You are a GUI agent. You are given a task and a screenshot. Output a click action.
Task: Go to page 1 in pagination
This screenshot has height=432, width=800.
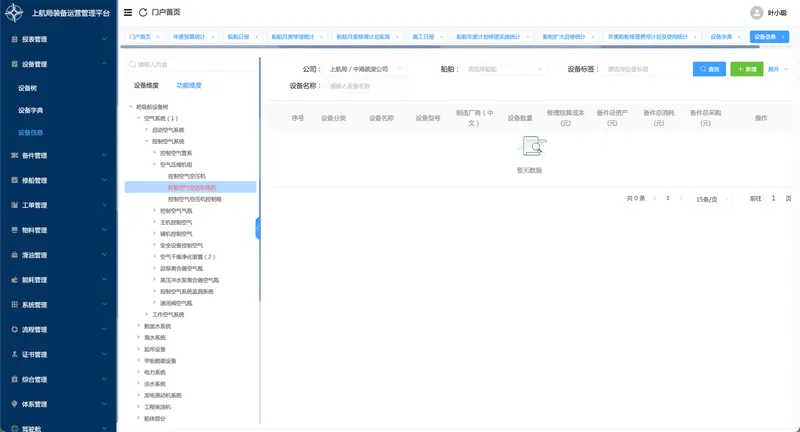pyautogui.click(x=667, y=198)
